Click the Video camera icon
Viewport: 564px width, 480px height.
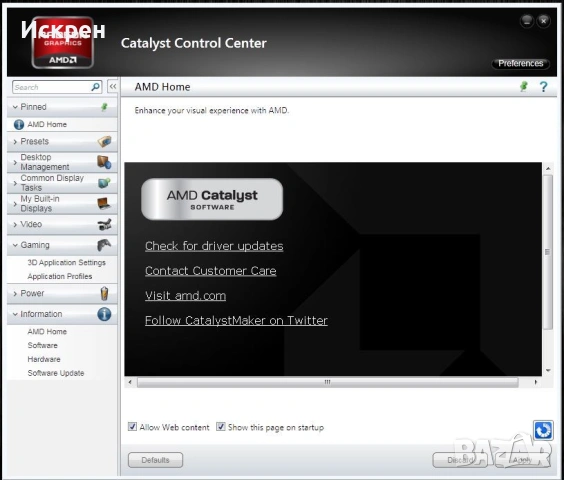[x=105, y=224]
